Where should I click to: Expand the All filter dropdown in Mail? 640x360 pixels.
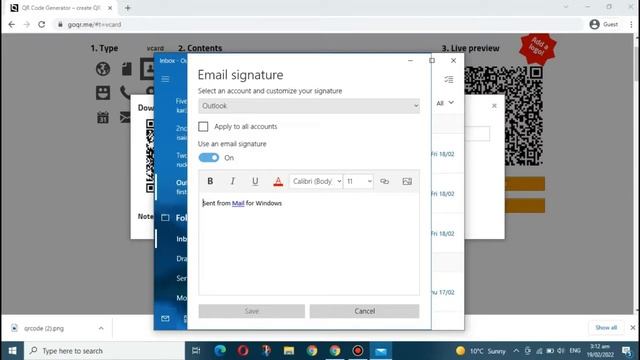(x=445, y=103)
